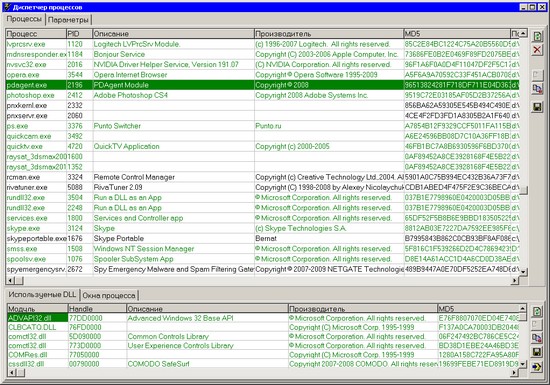Sort DLLs by the Модуль column header

click(38, 309)
